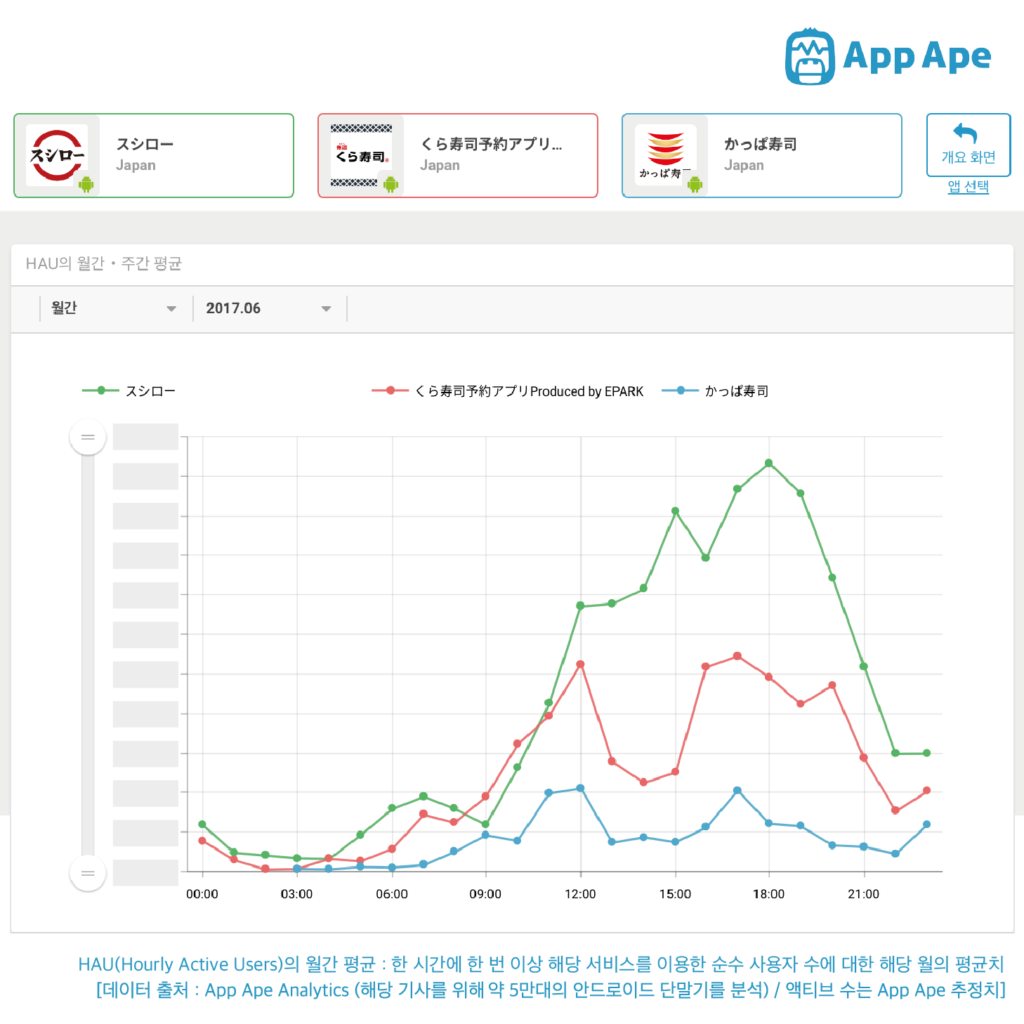The width and height of the screenshot is (1024, 1024).
Task: Click the 21:00 x-axis label
Action: [863, 894]
